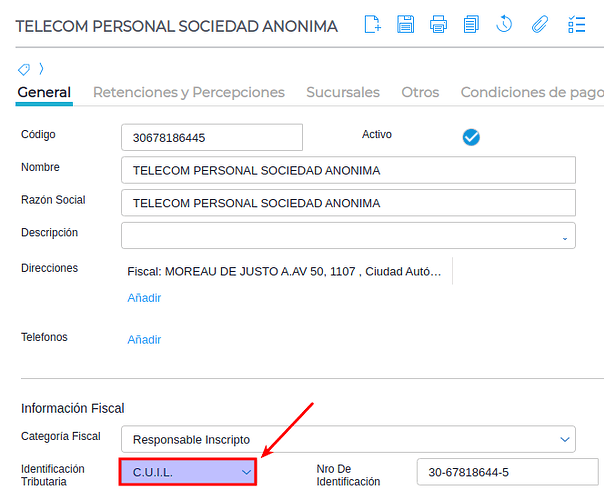Image resolution: width=604 pixels, height=500 pixels.
Task: Toggle the Activo checkbox
Action: pos(471,137)
